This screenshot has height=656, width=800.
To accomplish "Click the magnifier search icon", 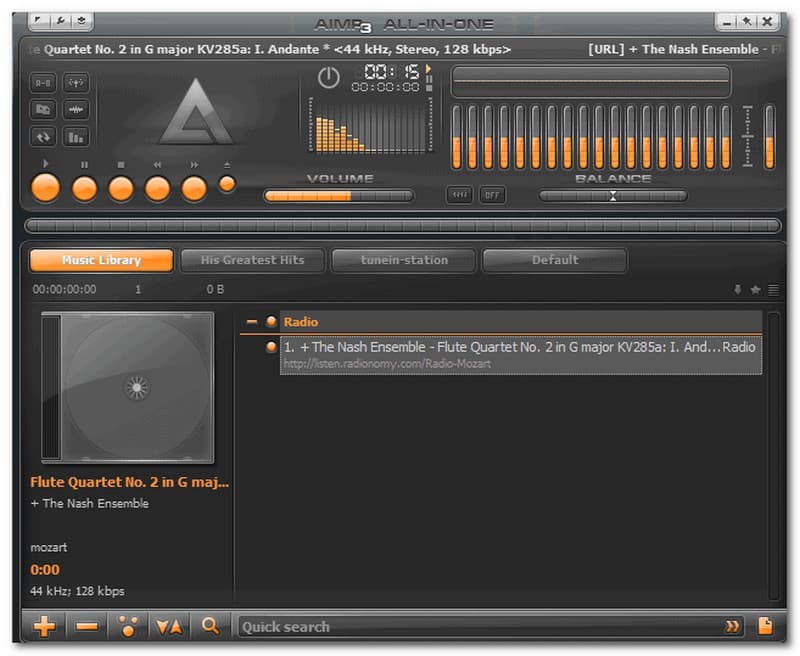I will point(210,626).
